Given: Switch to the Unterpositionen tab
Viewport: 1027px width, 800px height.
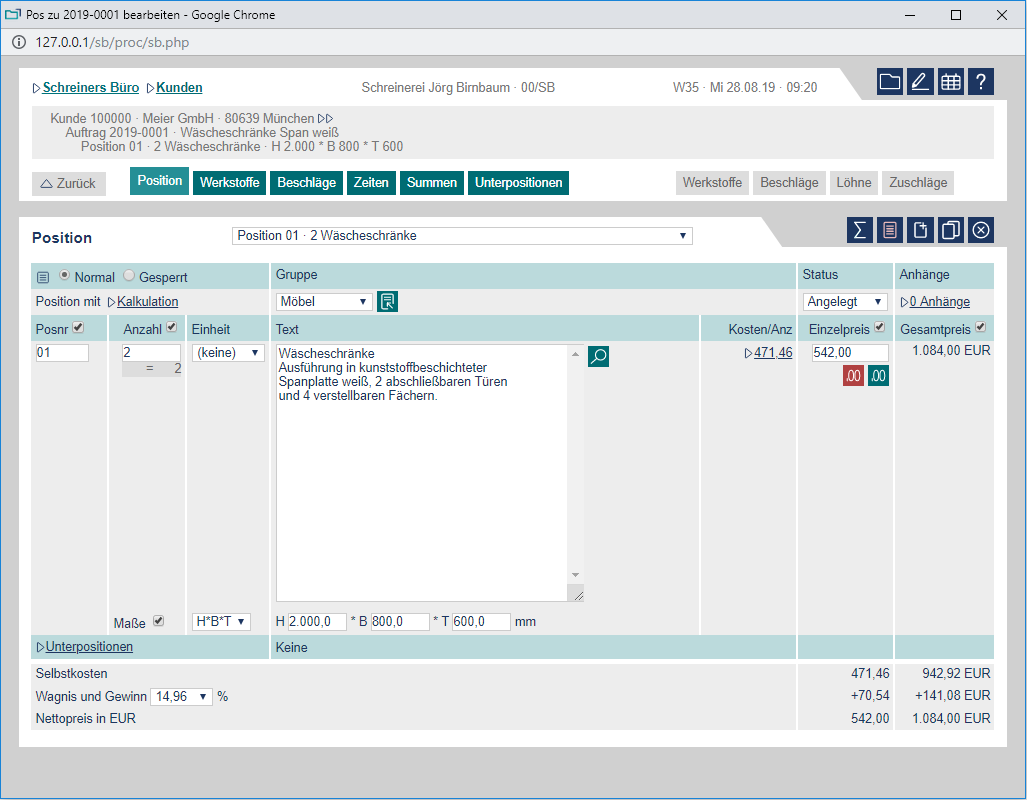Looking at the screenshot, I should [x=518, y=183].
